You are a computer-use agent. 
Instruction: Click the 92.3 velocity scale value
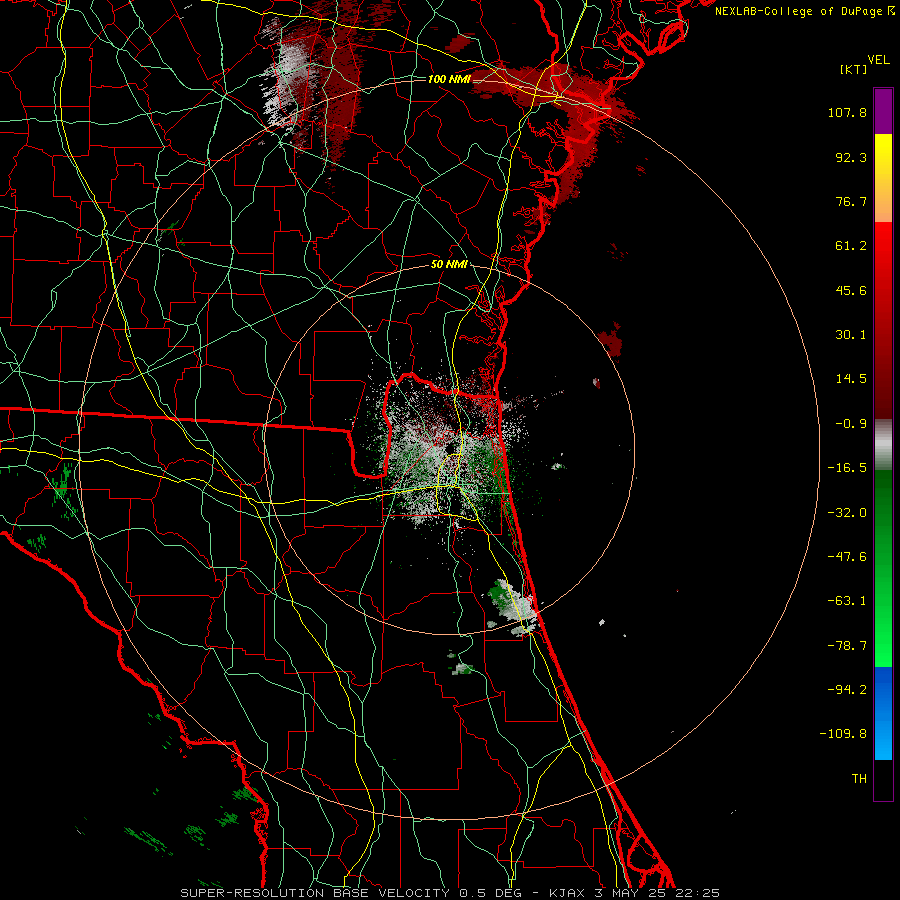click(851, 157)
